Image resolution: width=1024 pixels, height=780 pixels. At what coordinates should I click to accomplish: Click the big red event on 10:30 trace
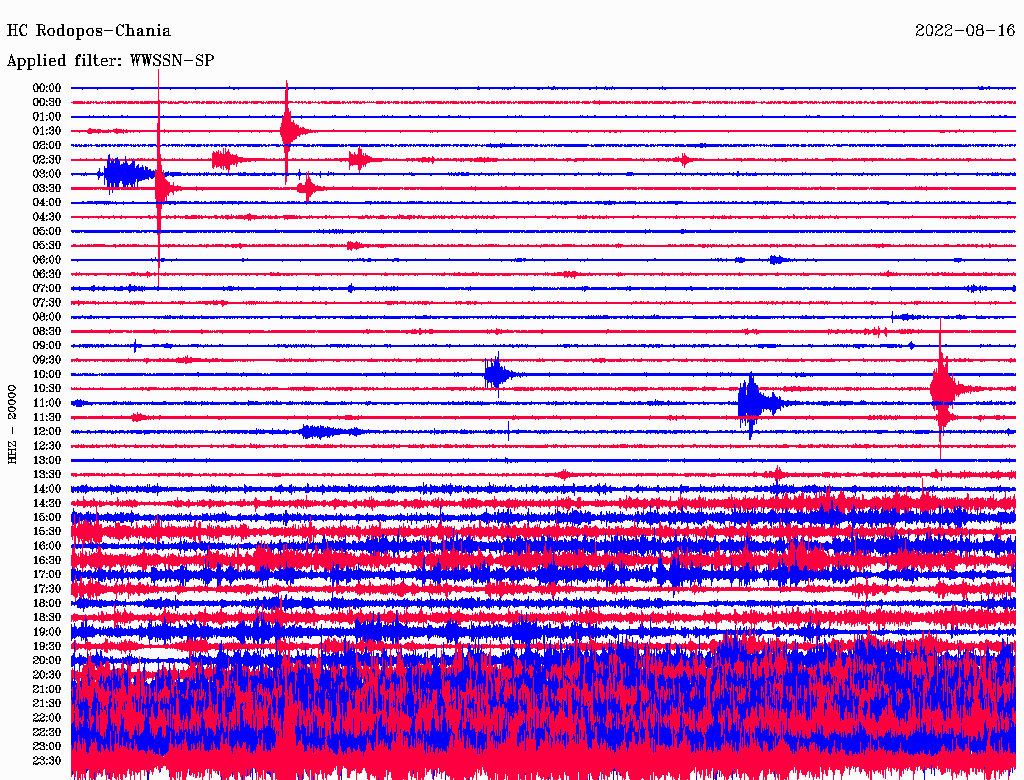(x=942, y=388)
